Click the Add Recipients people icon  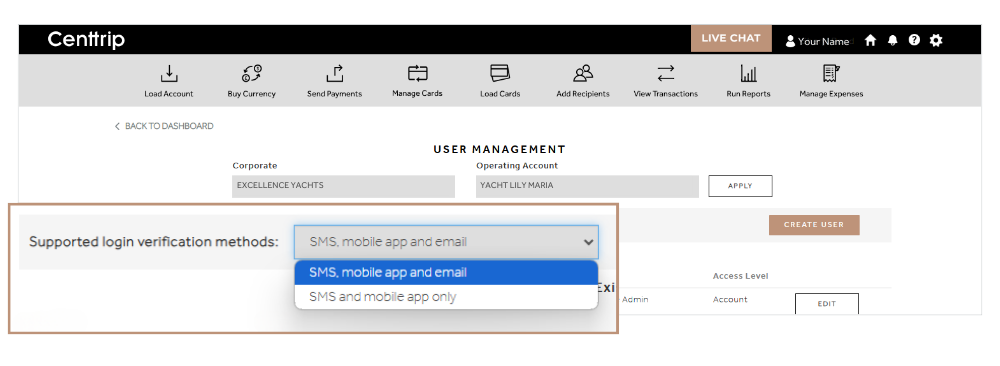[x=583, y=73]
